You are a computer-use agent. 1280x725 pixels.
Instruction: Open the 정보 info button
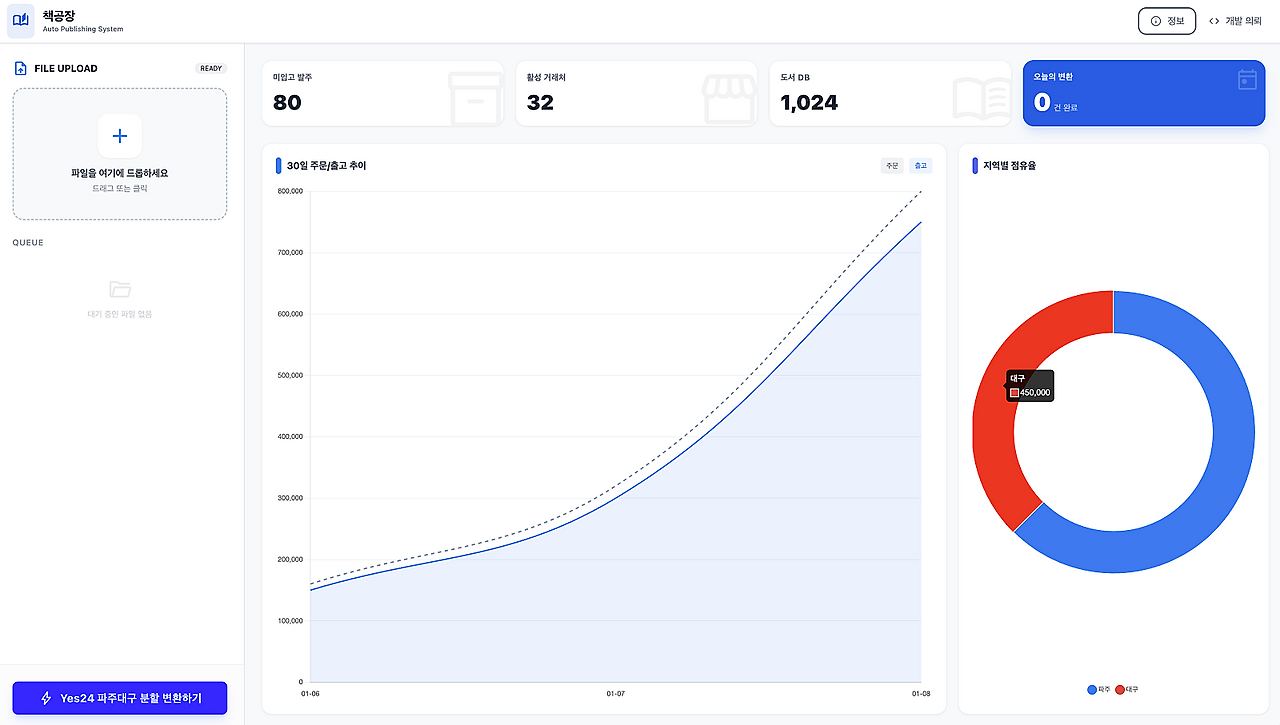point(1166,21)
